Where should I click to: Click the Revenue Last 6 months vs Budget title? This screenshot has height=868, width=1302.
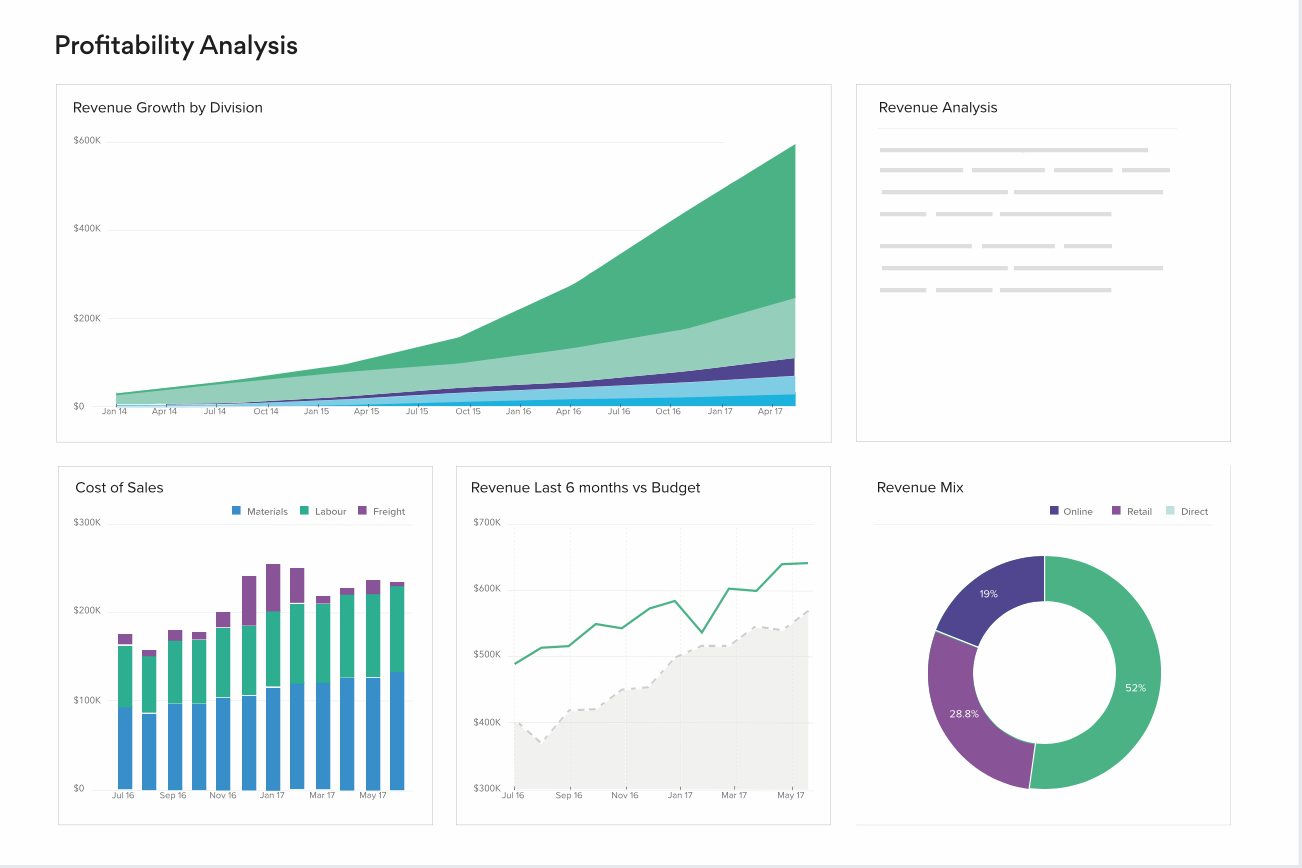(585, 488)
